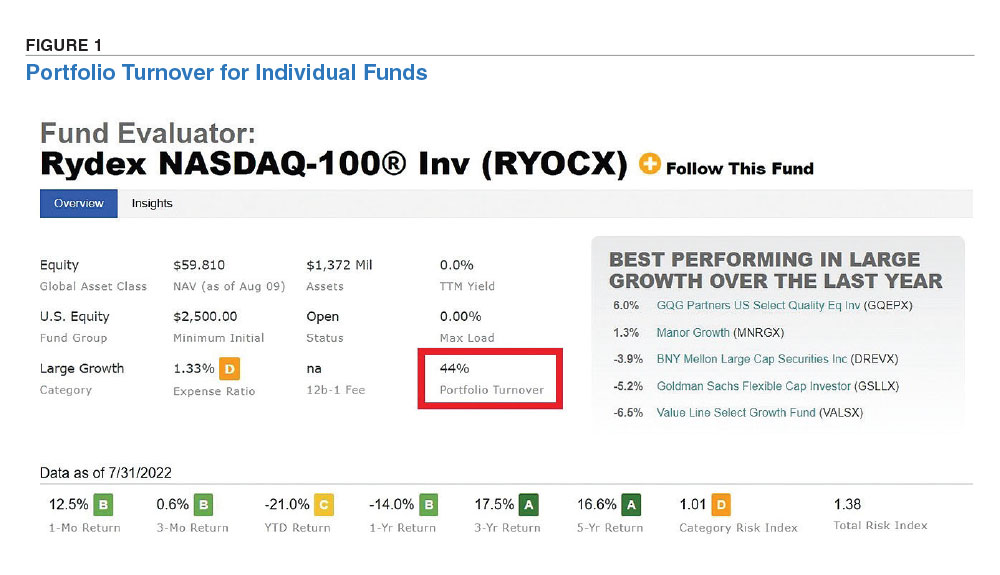Click the U.S. Equity fund group value
This screenshot has height=575, width=1000.
pyautogui.click(x=75, y=317)
